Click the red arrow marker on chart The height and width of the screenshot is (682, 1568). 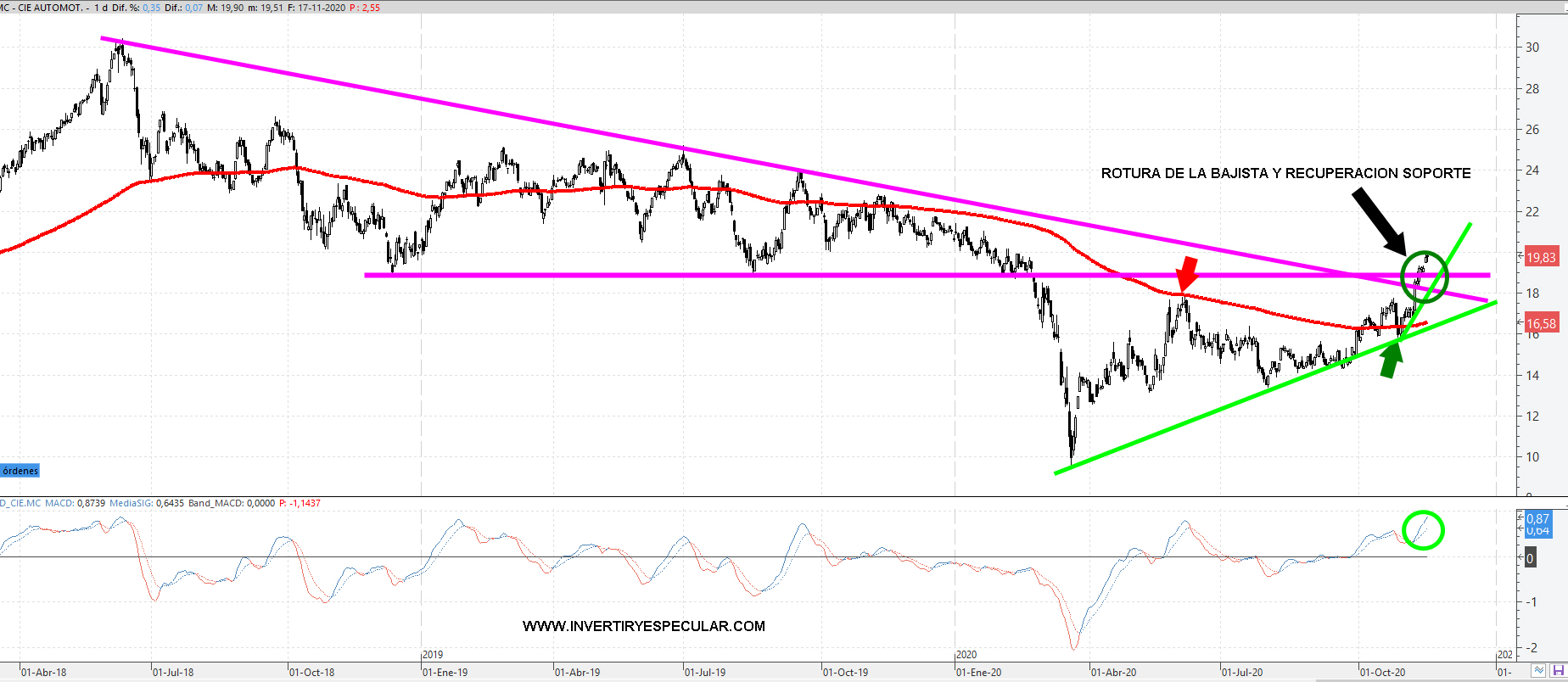click(1187, 274)
